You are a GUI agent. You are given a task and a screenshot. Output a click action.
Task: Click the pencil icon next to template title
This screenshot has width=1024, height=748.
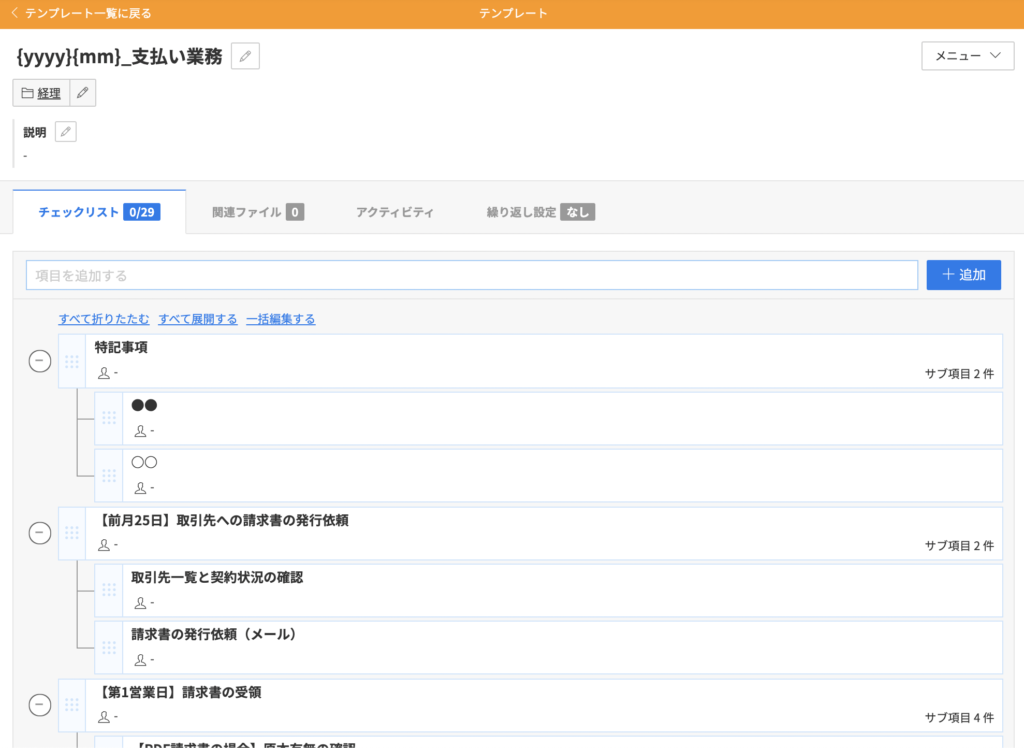point(245,56)
